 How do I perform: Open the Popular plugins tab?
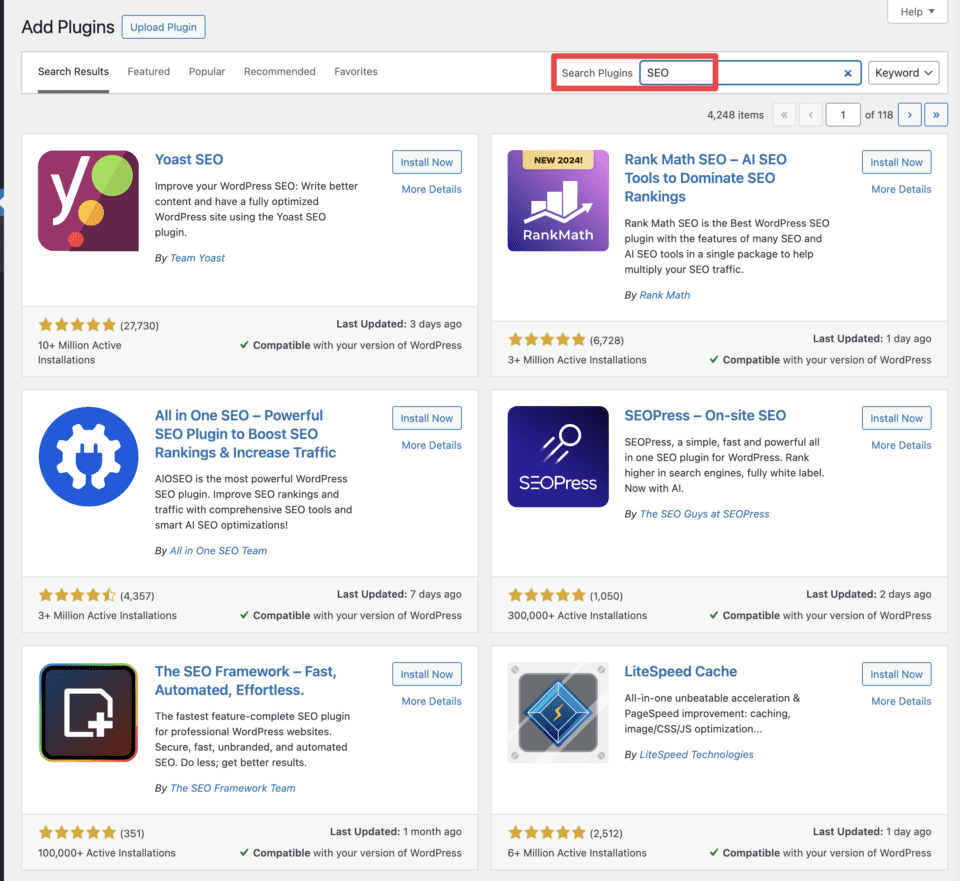pyautogui.click(x=207, y=72)
